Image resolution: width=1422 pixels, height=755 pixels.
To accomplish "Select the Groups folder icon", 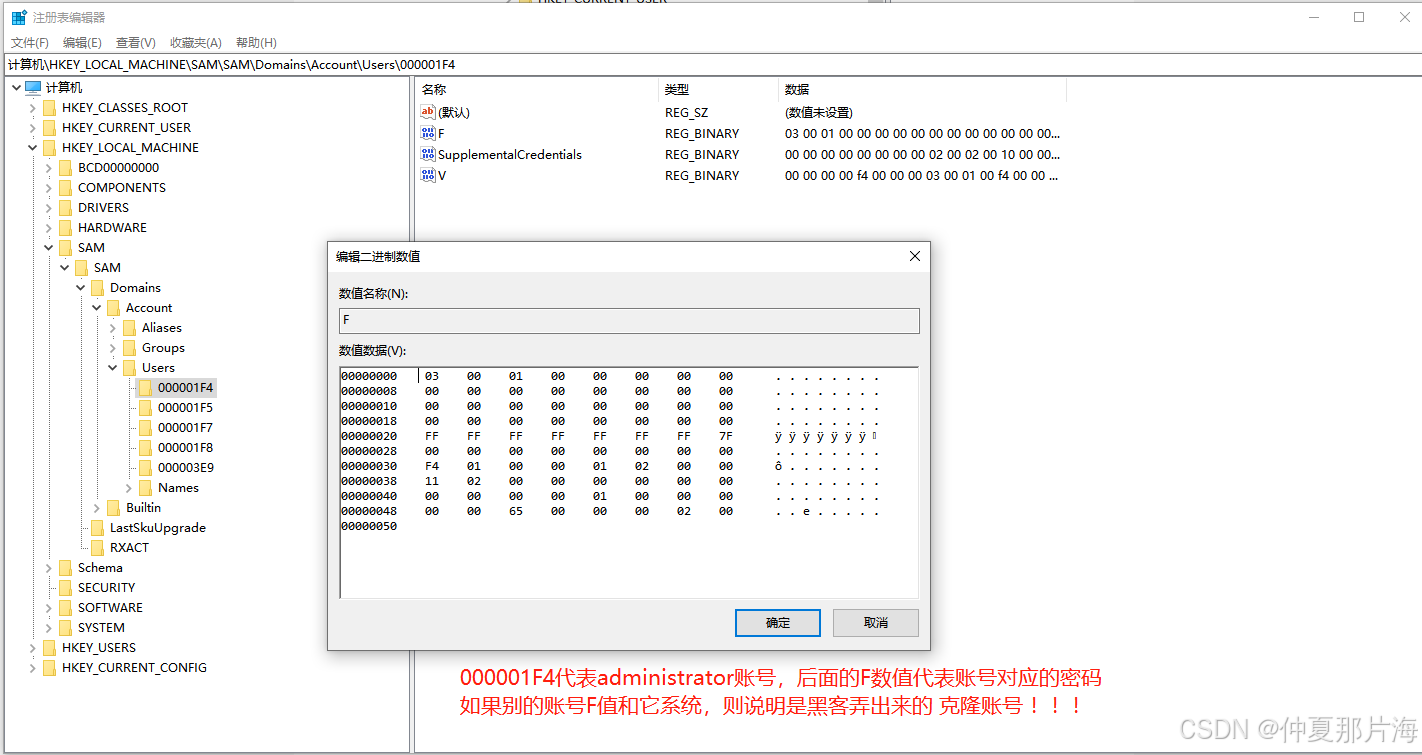I will [x=129, y=347].
